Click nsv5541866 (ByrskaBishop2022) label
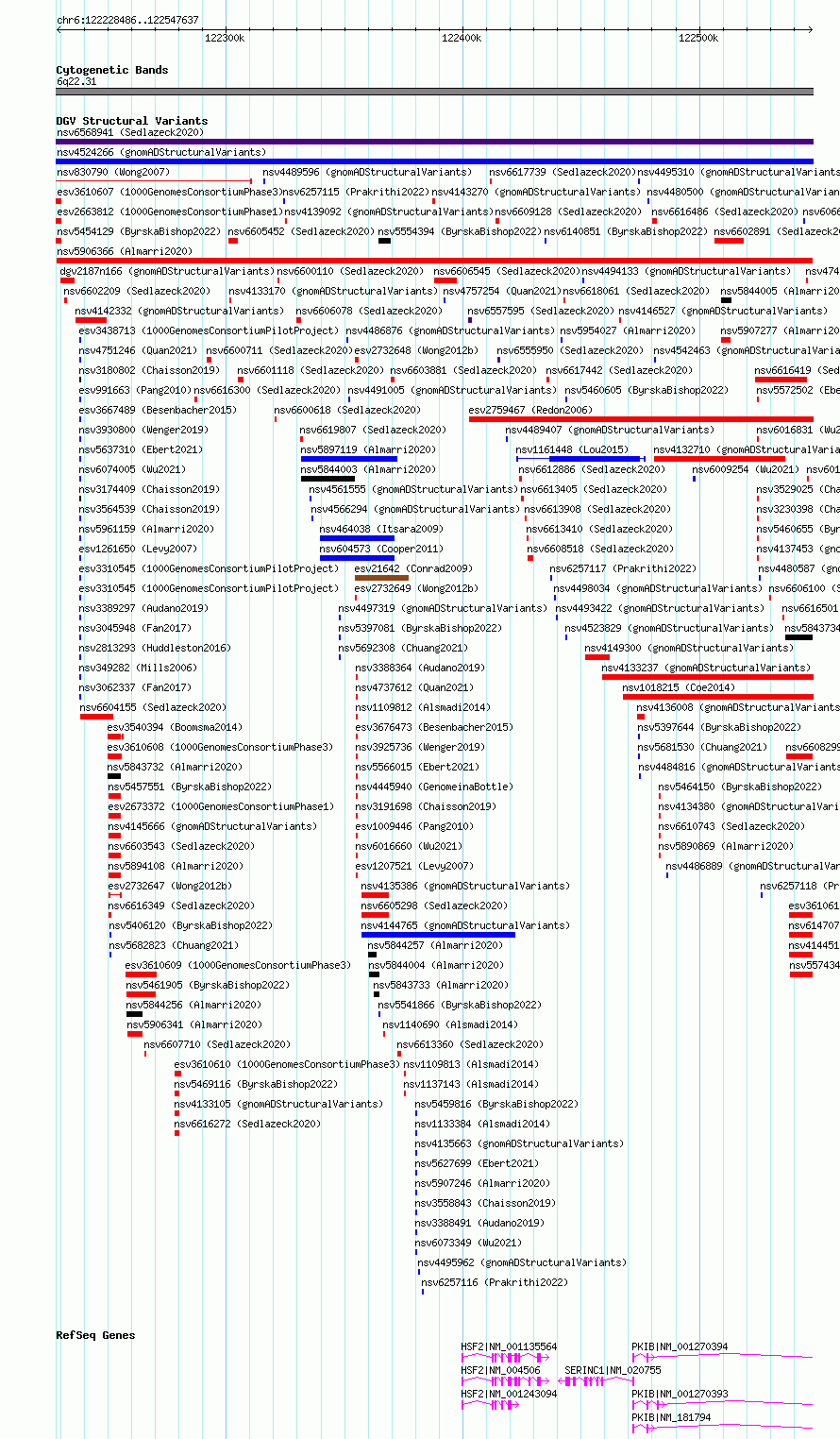The width and height of the screenshot is (840, 1439). pyautogui.click(x=460, y=1005)
